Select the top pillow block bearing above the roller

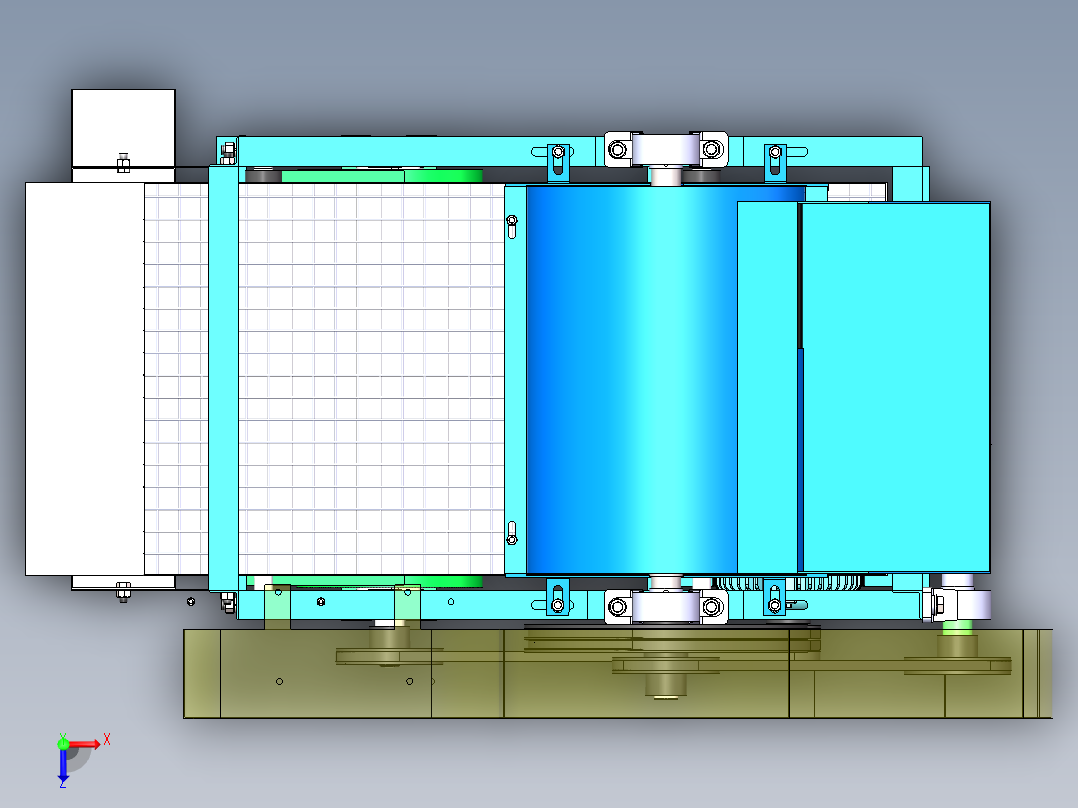[x=666, y=150]
